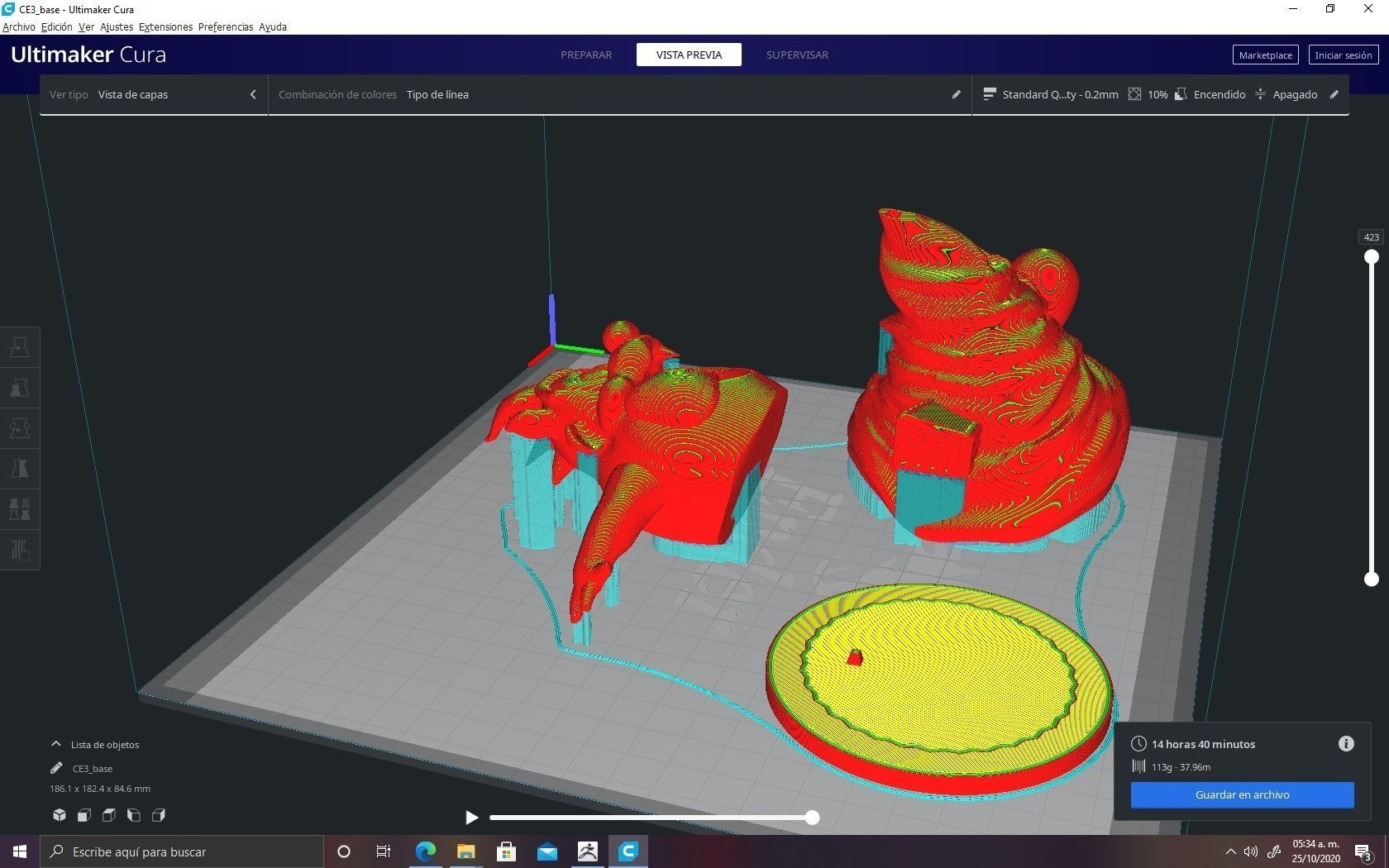Open the Marketplace
This screenshot has height=868, width=1389.
(1265, 55)
